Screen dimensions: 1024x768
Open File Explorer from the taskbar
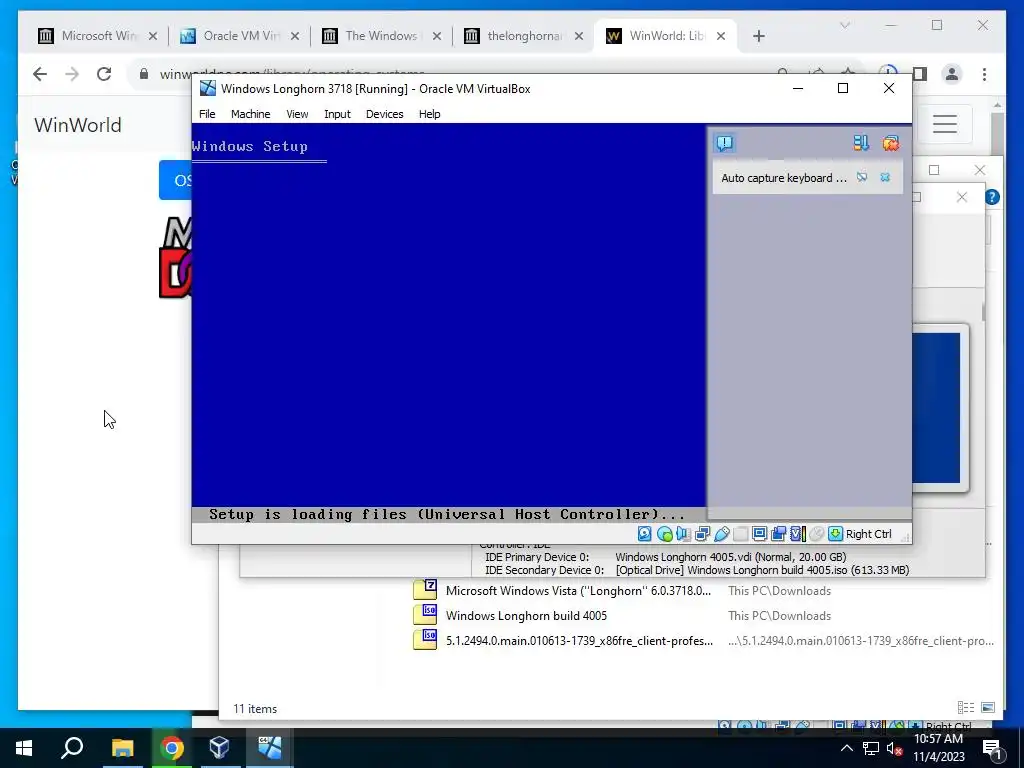click(122, 748)
